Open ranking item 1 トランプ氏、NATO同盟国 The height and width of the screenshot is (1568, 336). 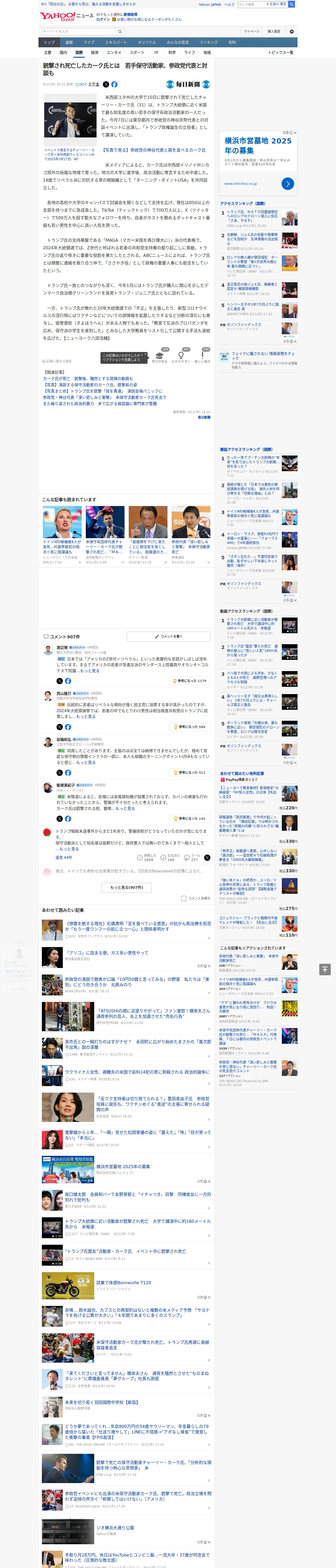point(253,217)
